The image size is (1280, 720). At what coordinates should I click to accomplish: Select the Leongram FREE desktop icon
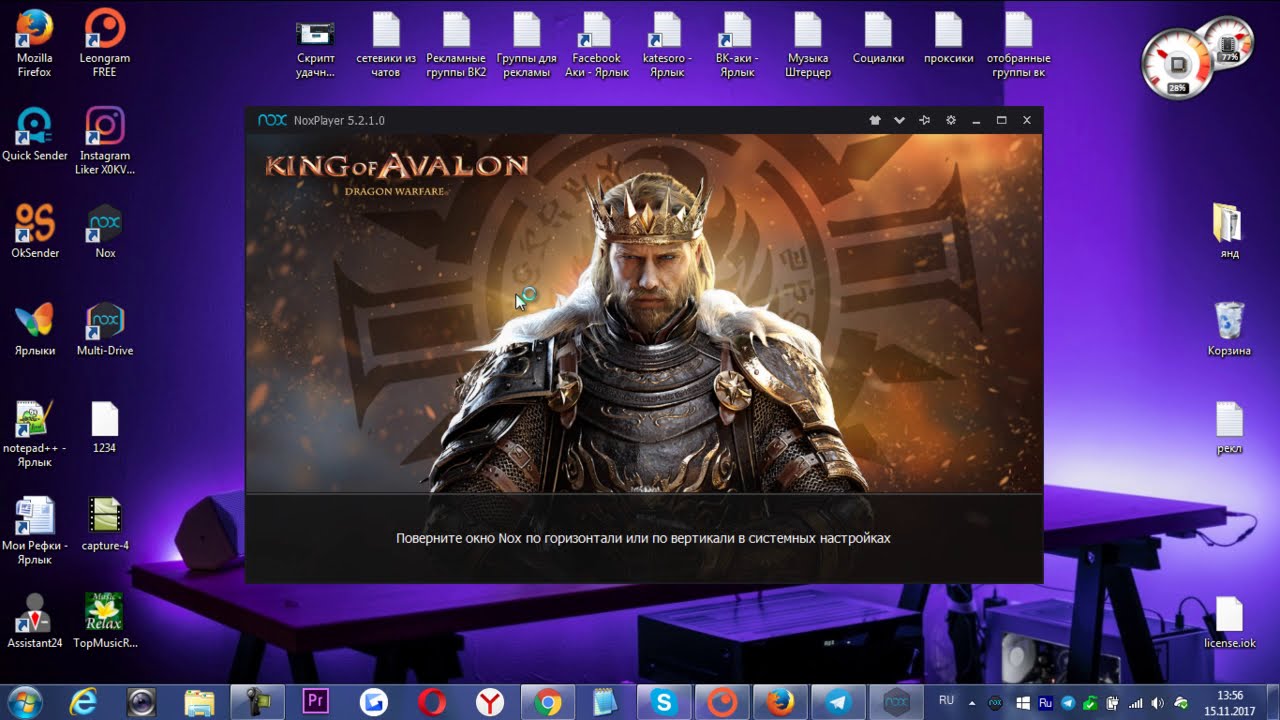105,43
